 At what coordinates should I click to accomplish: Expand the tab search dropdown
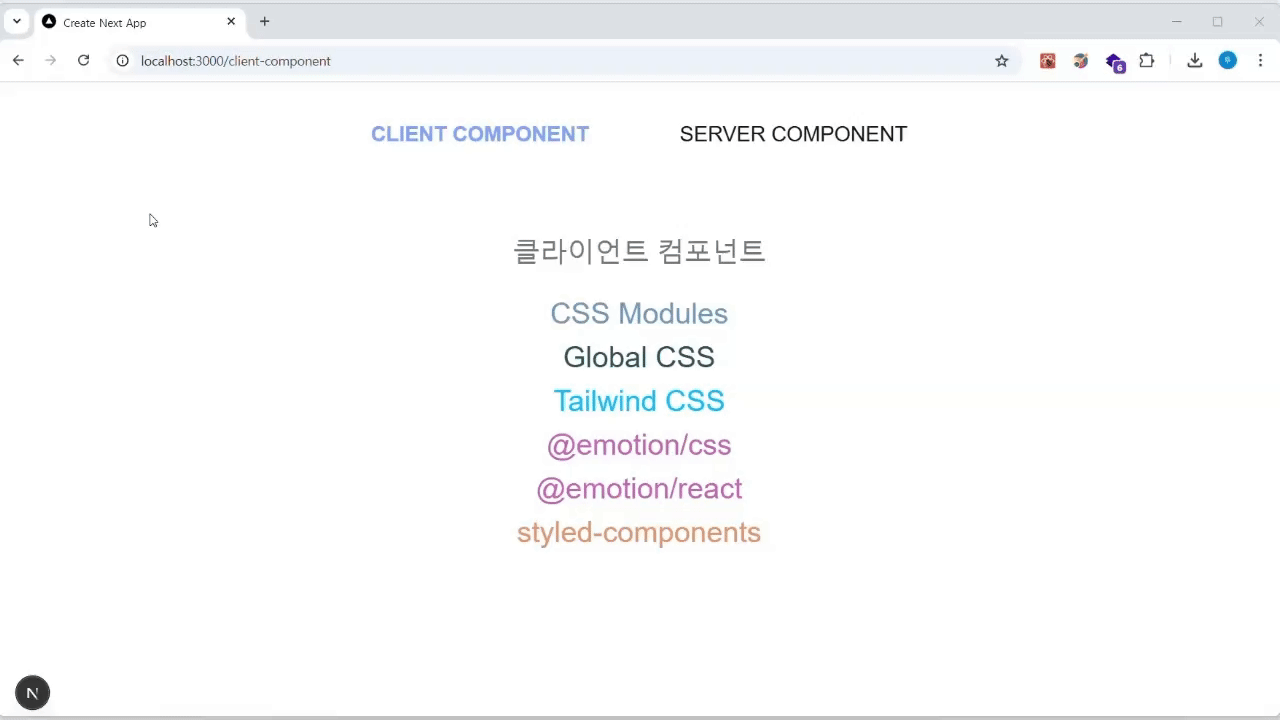pos(17,21)
